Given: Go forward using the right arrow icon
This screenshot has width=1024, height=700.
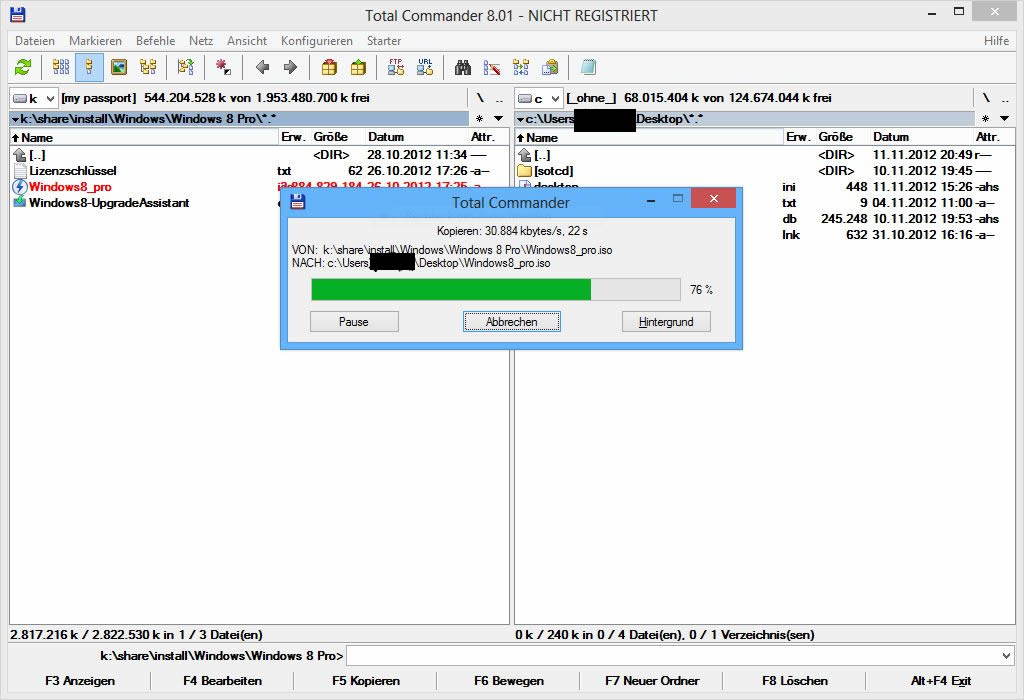Looking at the screenshot, I should [291, 67].
